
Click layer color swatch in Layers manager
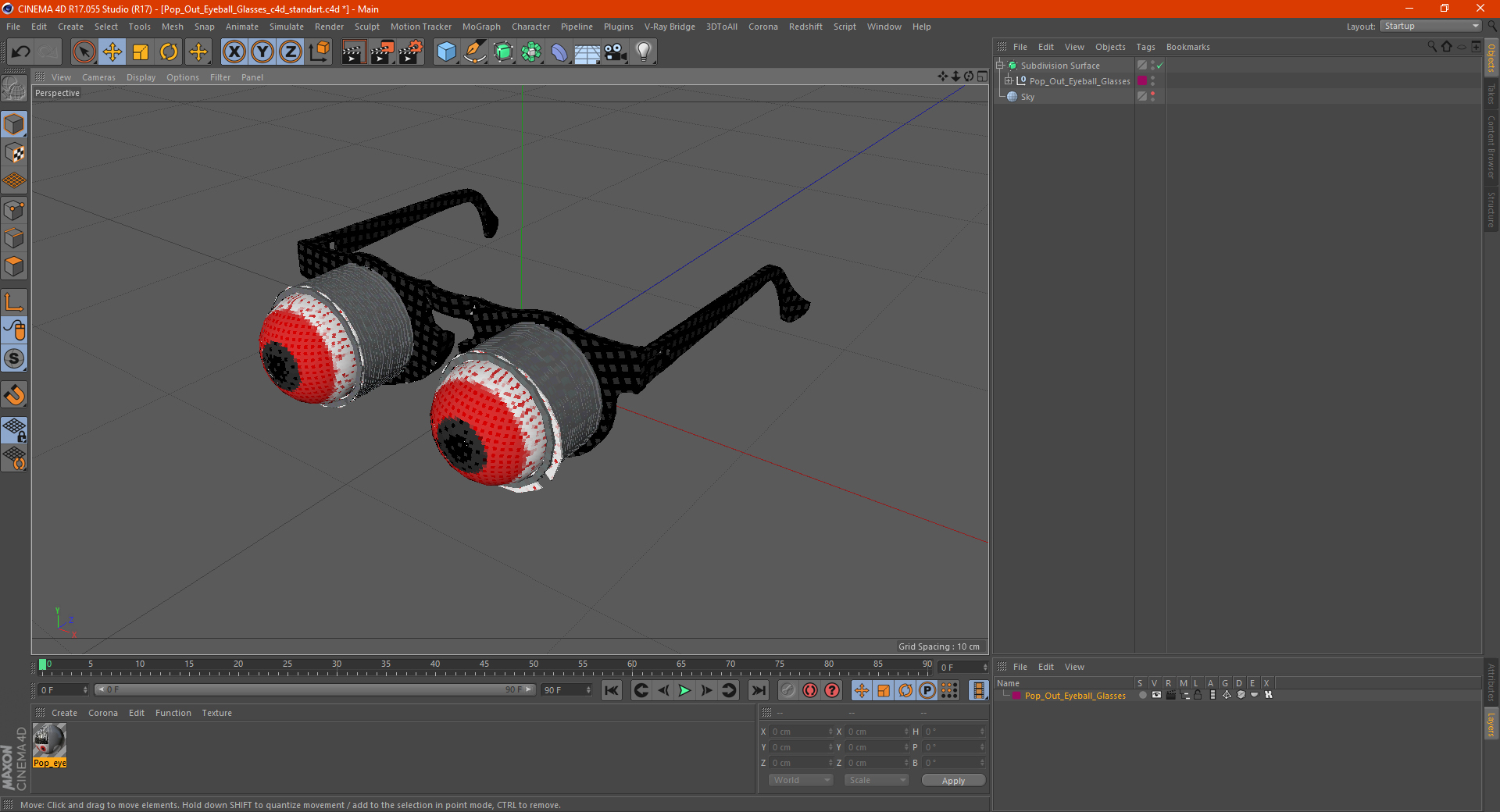pos(1016,696)
